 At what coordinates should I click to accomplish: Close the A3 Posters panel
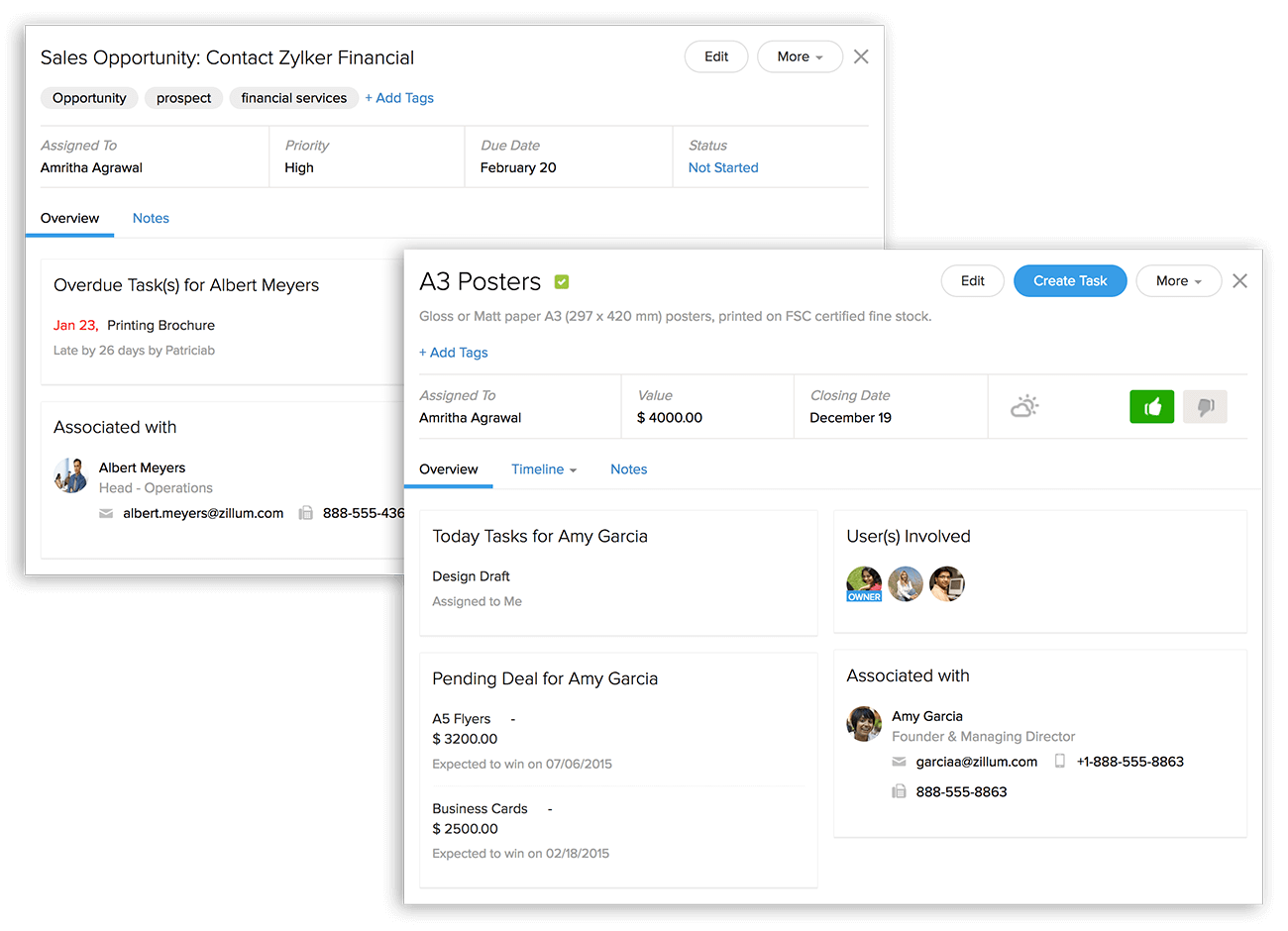click(x=1239, y=281)
